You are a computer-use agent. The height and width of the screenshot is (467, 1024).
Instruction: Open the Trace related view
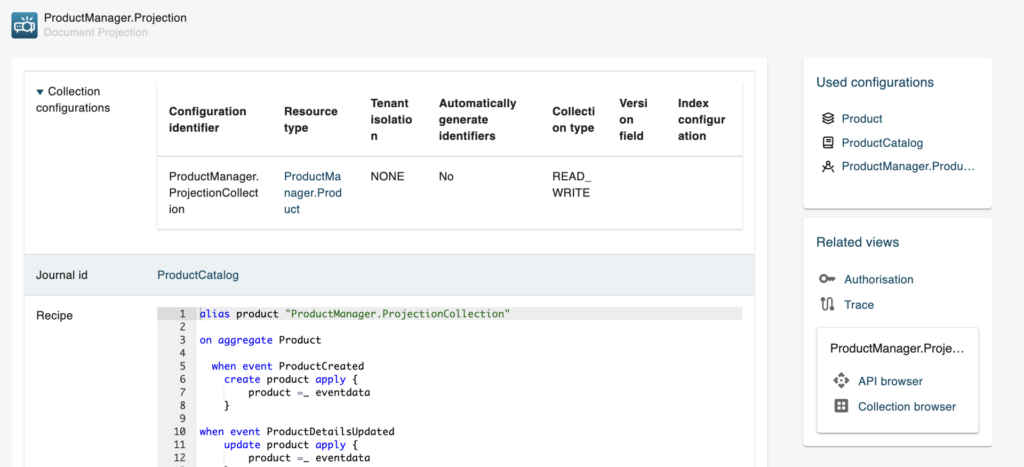[858, 305]
